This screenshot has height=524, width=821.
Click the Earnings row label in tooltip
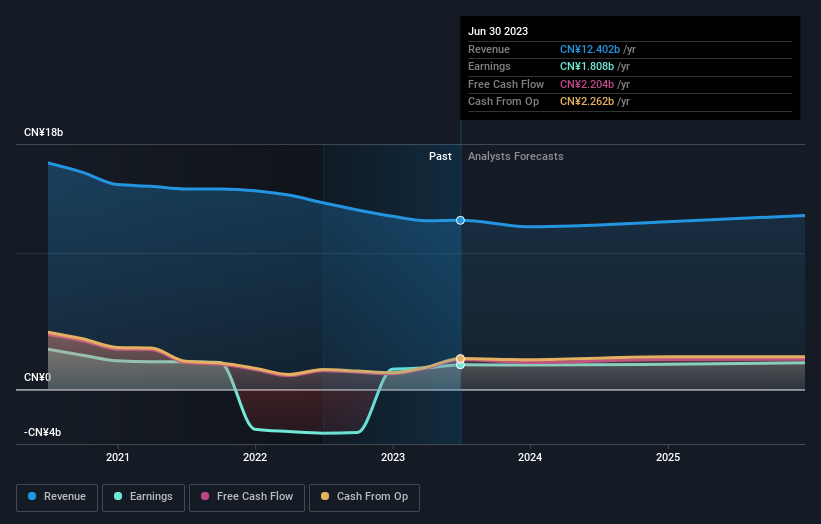pyautogui.click(x=489, y=66)
